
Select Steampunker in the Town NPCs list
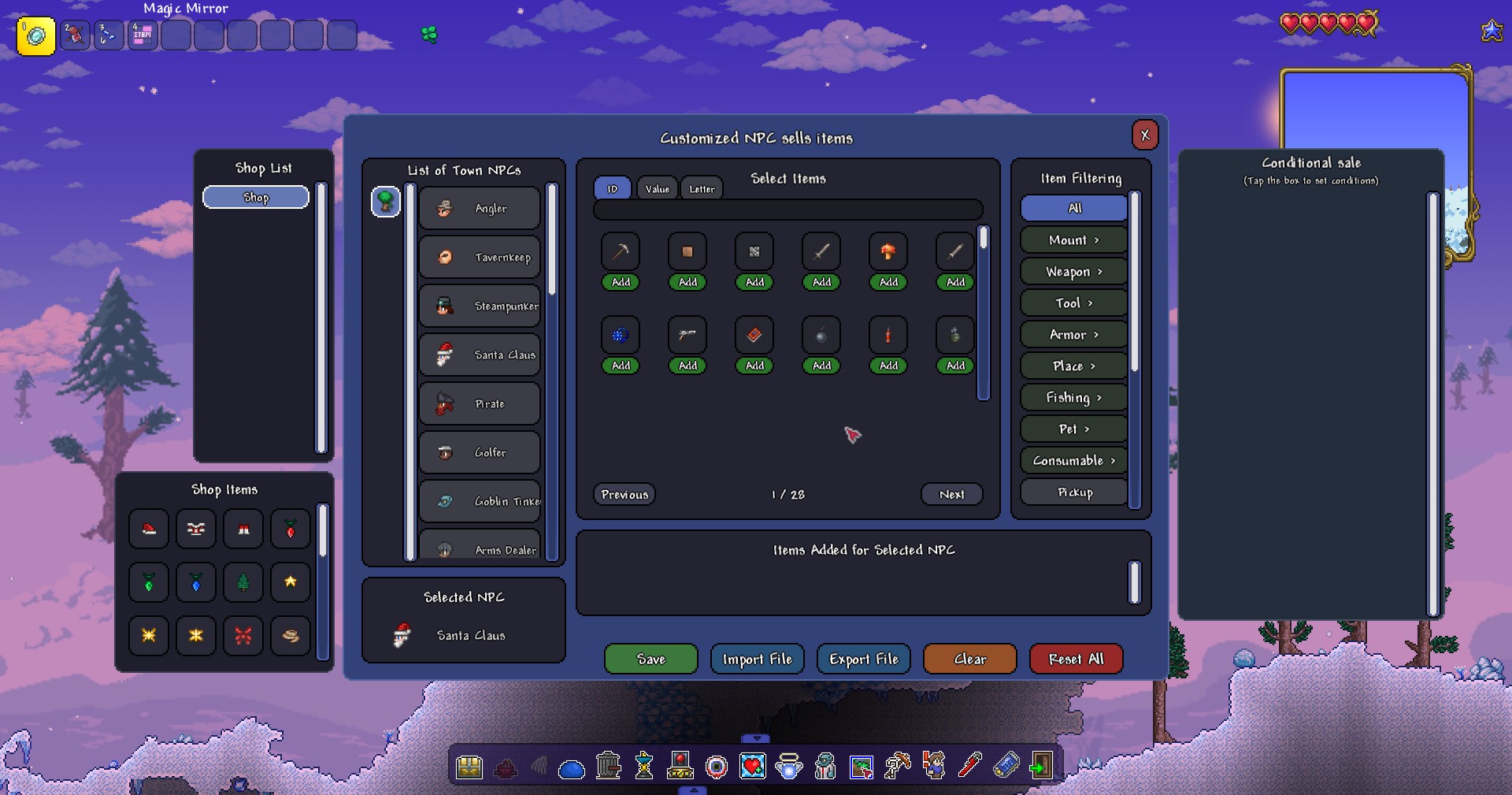(x=480, y=306)
